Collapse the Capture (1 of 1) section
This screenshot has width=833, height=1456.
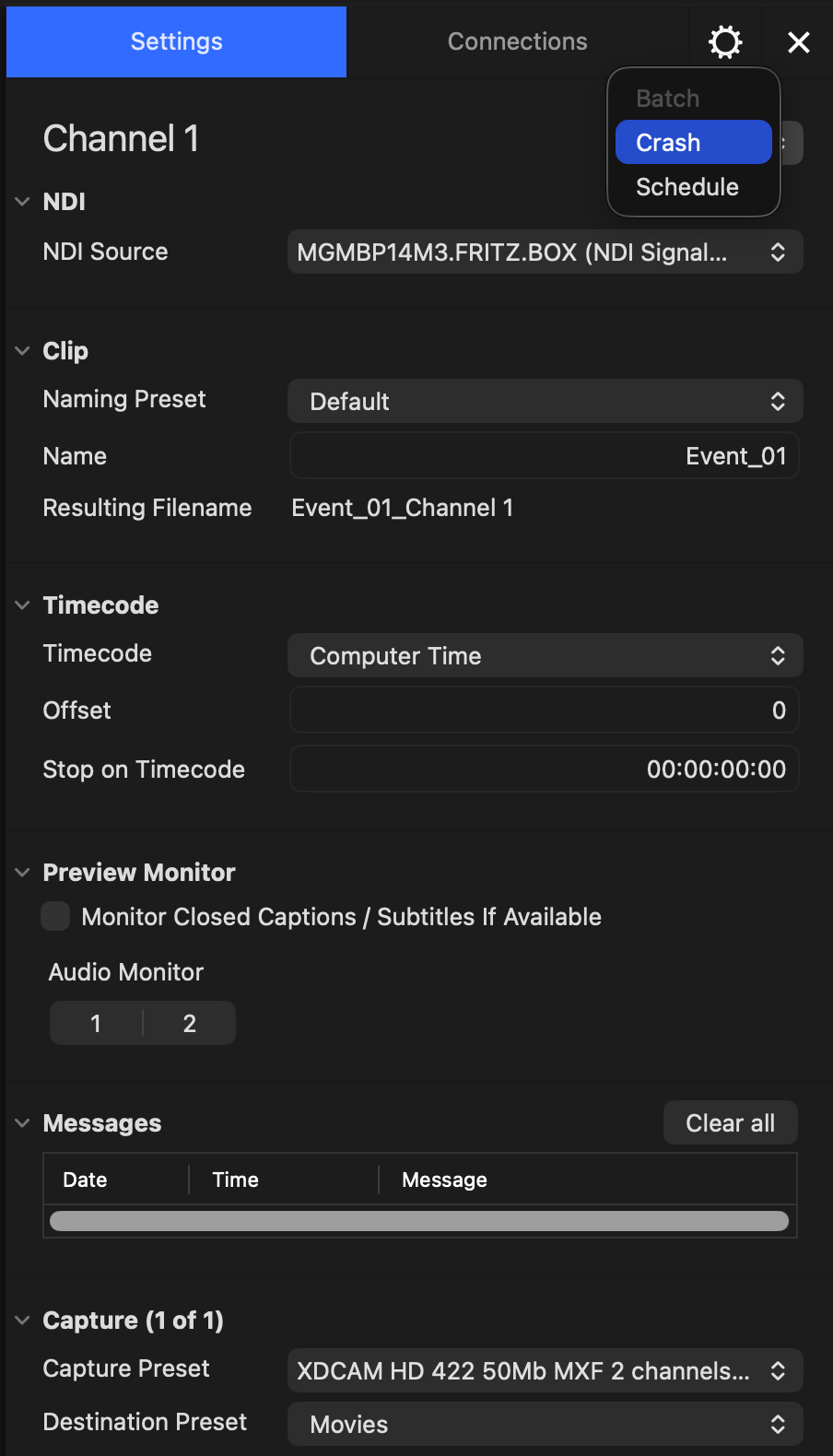[23, 1321]
